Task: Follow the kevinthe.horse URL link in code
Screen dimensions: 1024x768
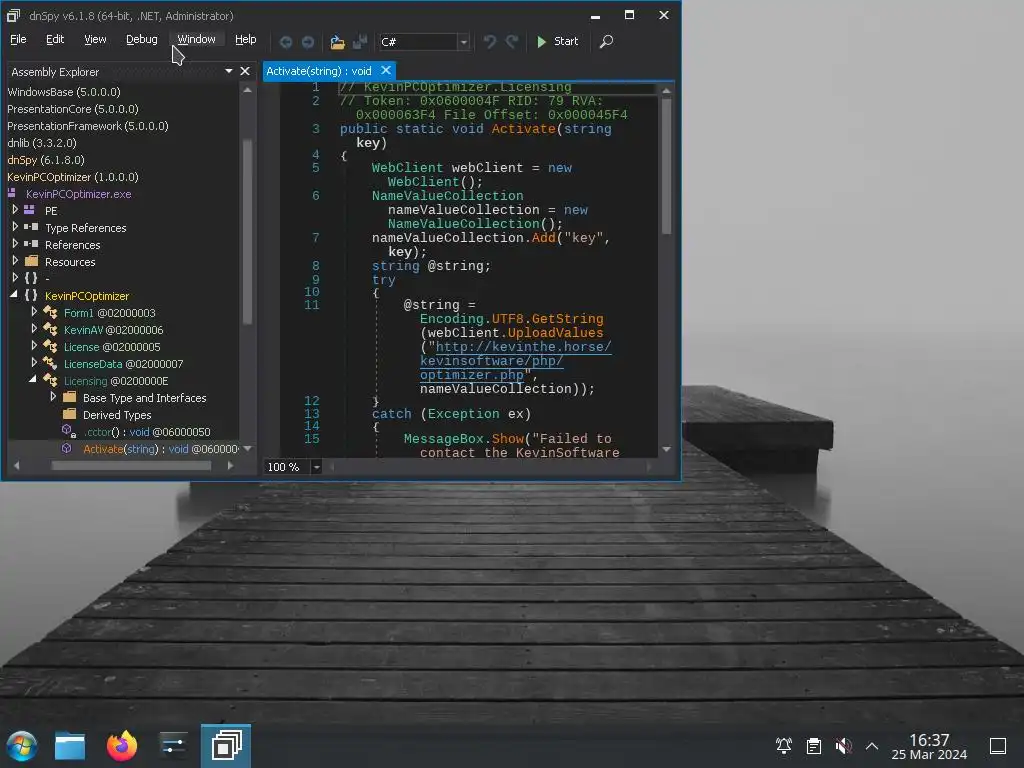Action: (x=516, y=361)
